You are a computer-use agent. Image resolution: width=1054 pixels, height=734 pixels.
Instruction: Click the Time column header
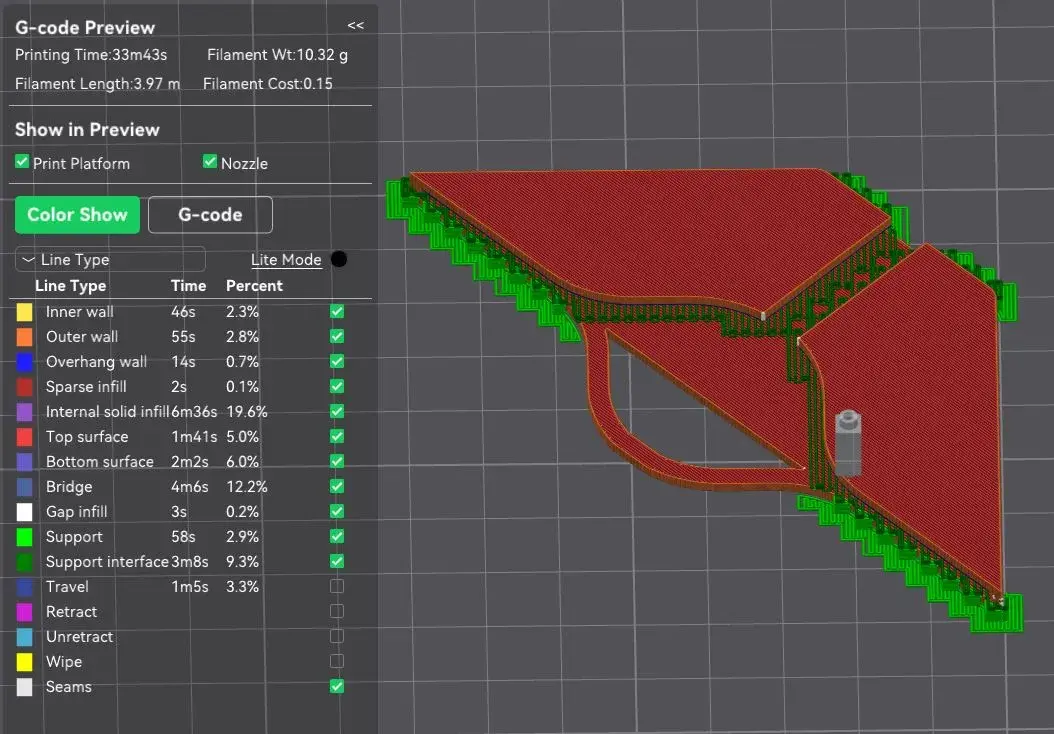pyautogui.click(x=188, y=286)
